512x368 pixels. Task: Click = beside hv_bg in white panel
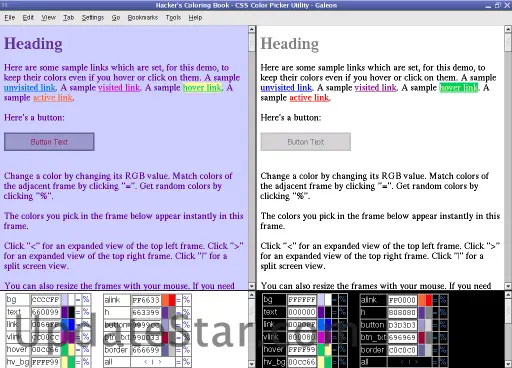[x=78, y=362]
